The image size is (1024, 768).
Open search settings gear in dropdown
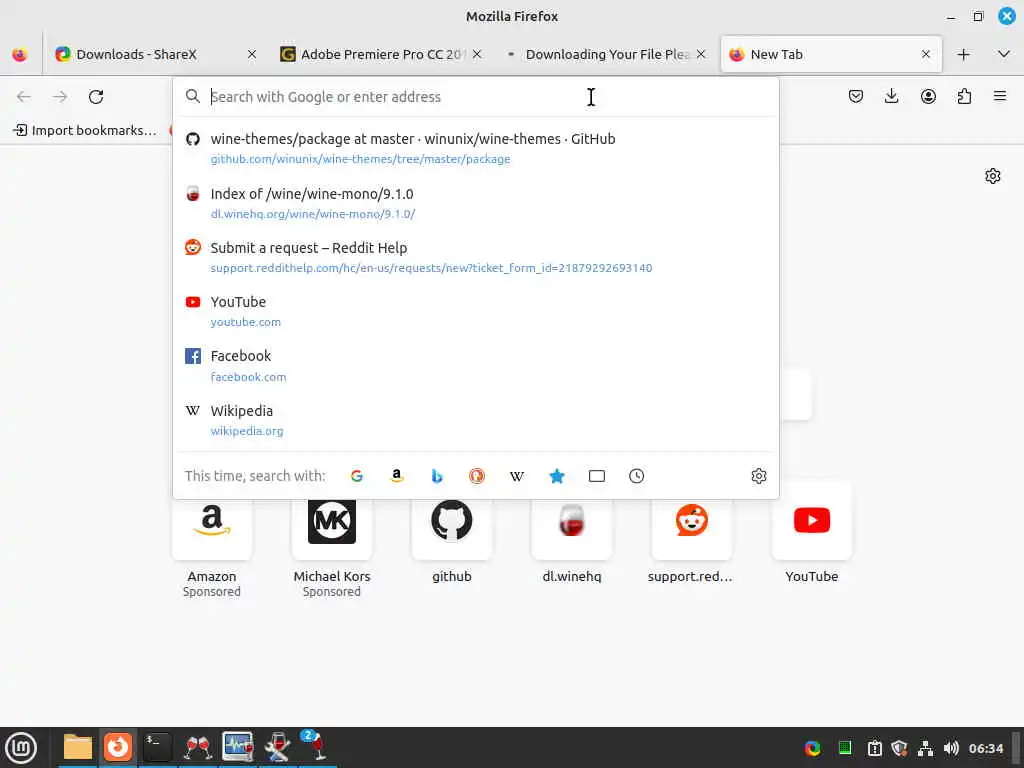(759, 476)
